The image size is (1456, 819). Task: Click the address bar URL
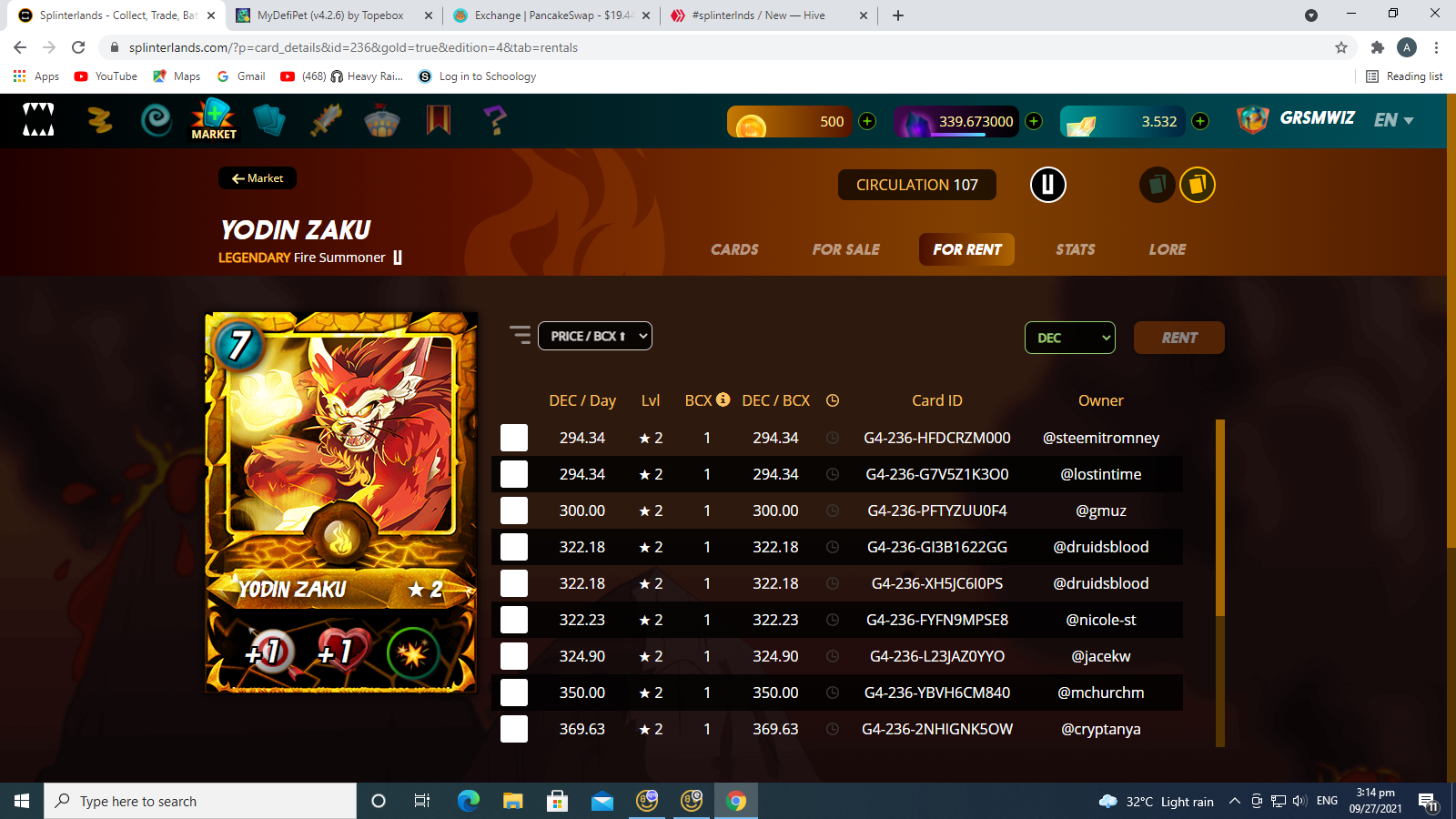click(353, 47)
